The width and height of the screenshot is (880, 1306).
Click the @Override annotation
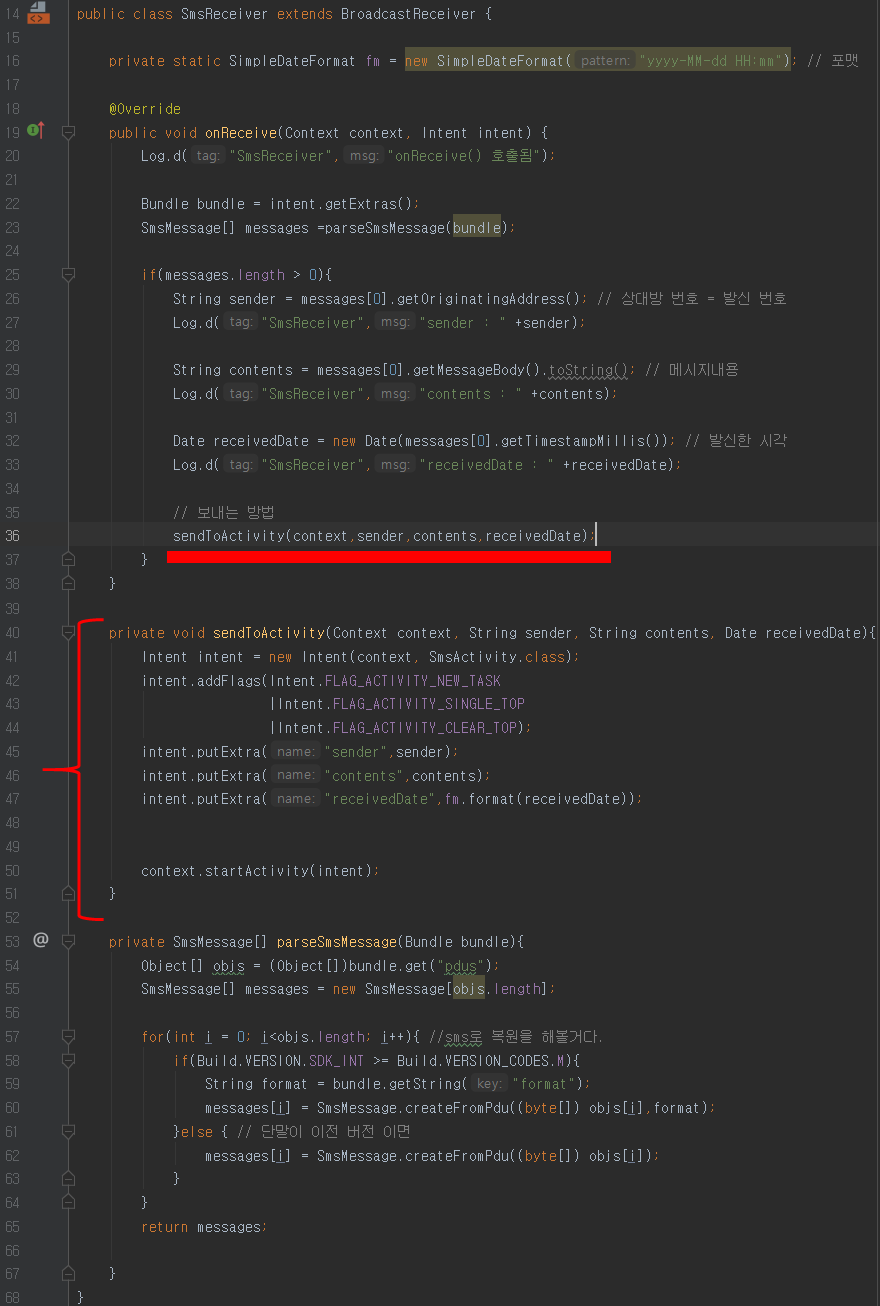[x=145, y=108]
